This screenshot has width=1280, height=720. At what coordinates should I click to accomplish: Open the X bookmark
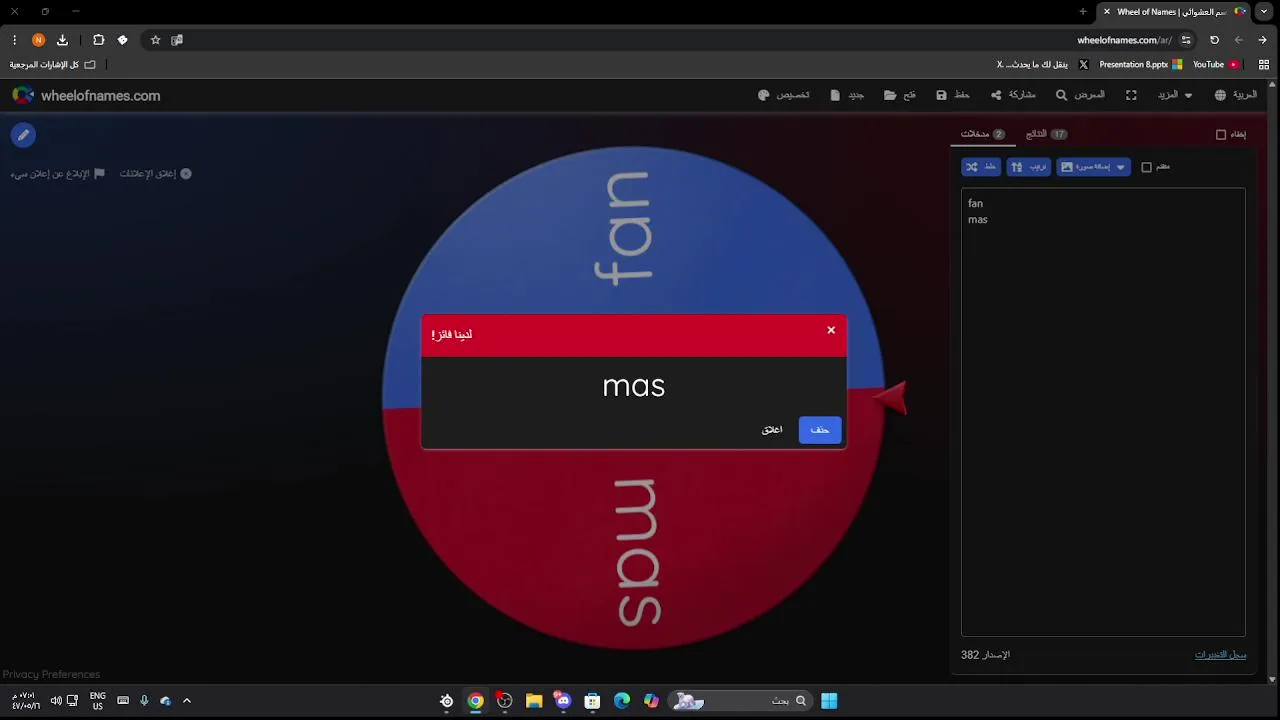click(x=1042, y=64)
